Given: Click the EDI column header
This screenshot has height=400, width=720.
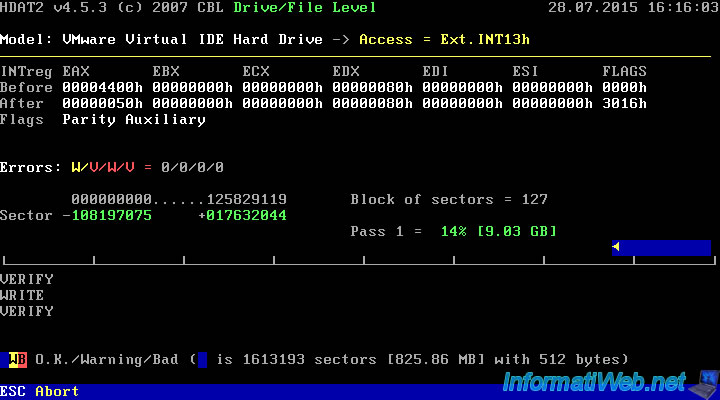Looking at the screenshot, I should pyautogui.click(x=435, y=72).
